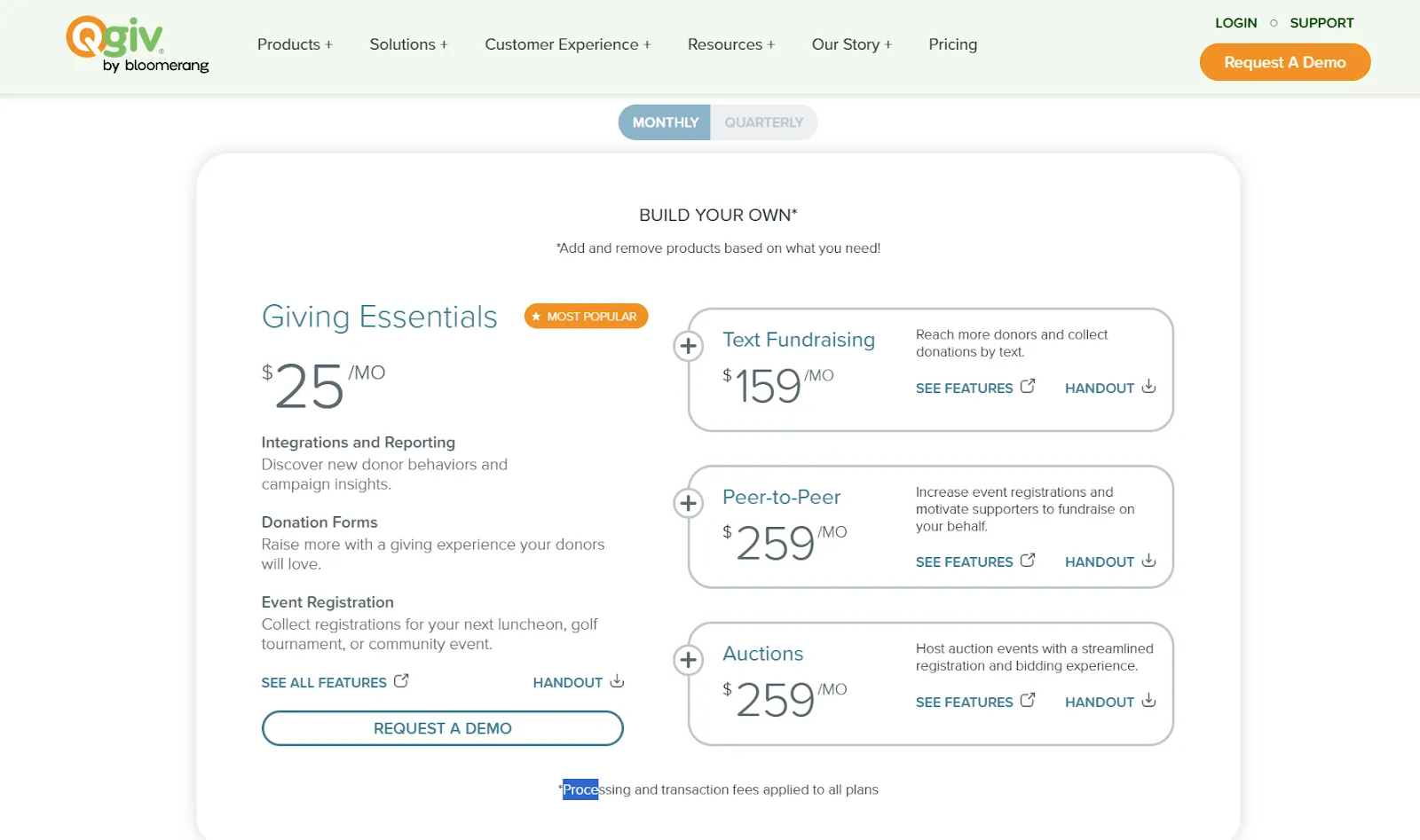Screen dimensions: 1420x840
Task: Click external-link icon beside Text Fundraising See Features
Action: click(1028, 387)
